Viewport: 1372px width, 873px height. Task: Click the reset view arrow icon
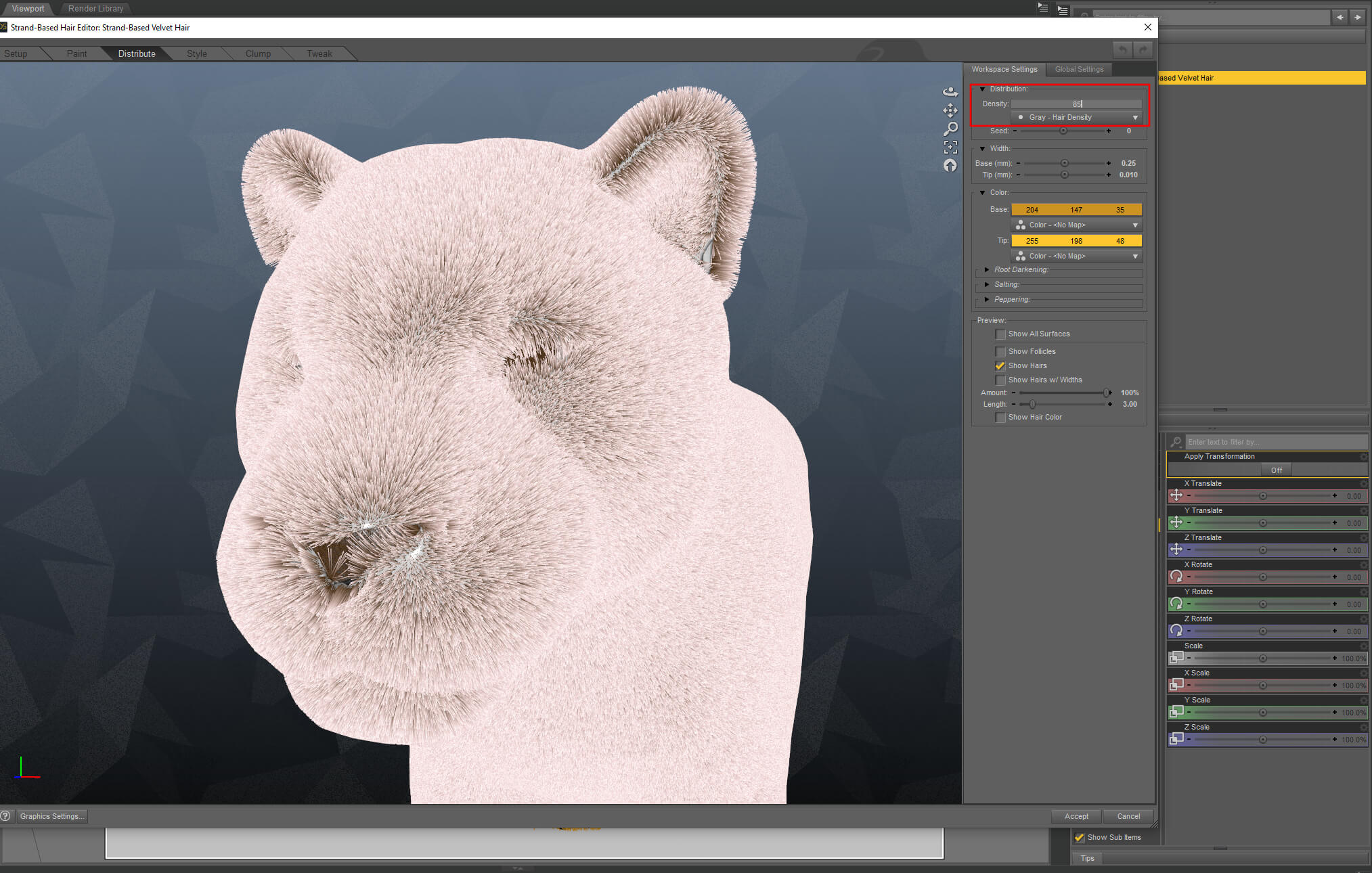point(950,165)
